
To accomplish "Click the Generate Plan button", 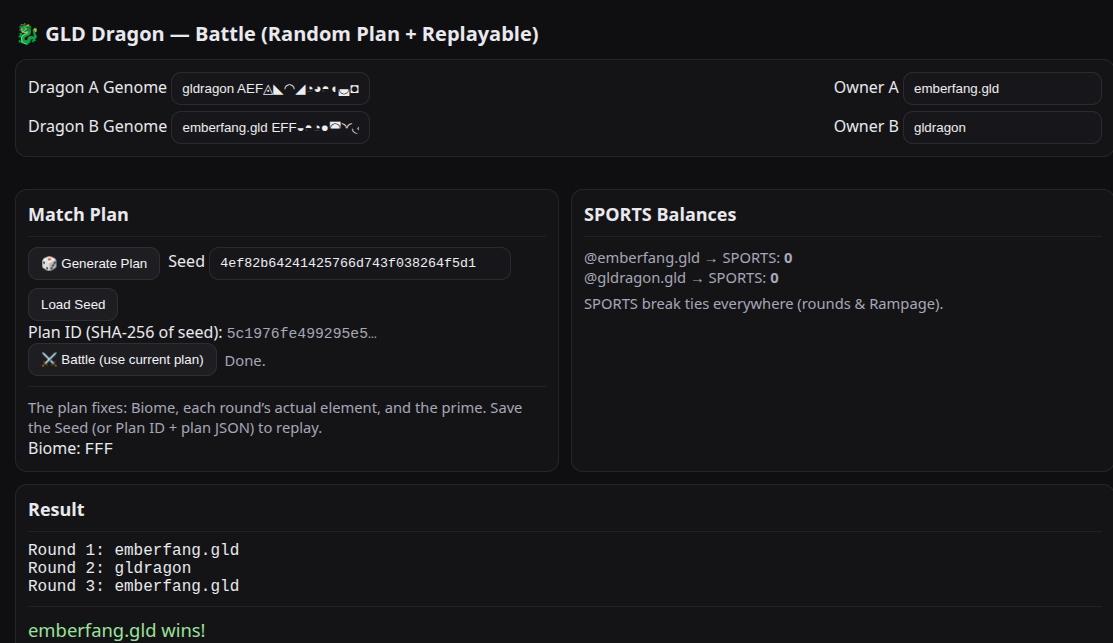I will (x=94, y=263).
